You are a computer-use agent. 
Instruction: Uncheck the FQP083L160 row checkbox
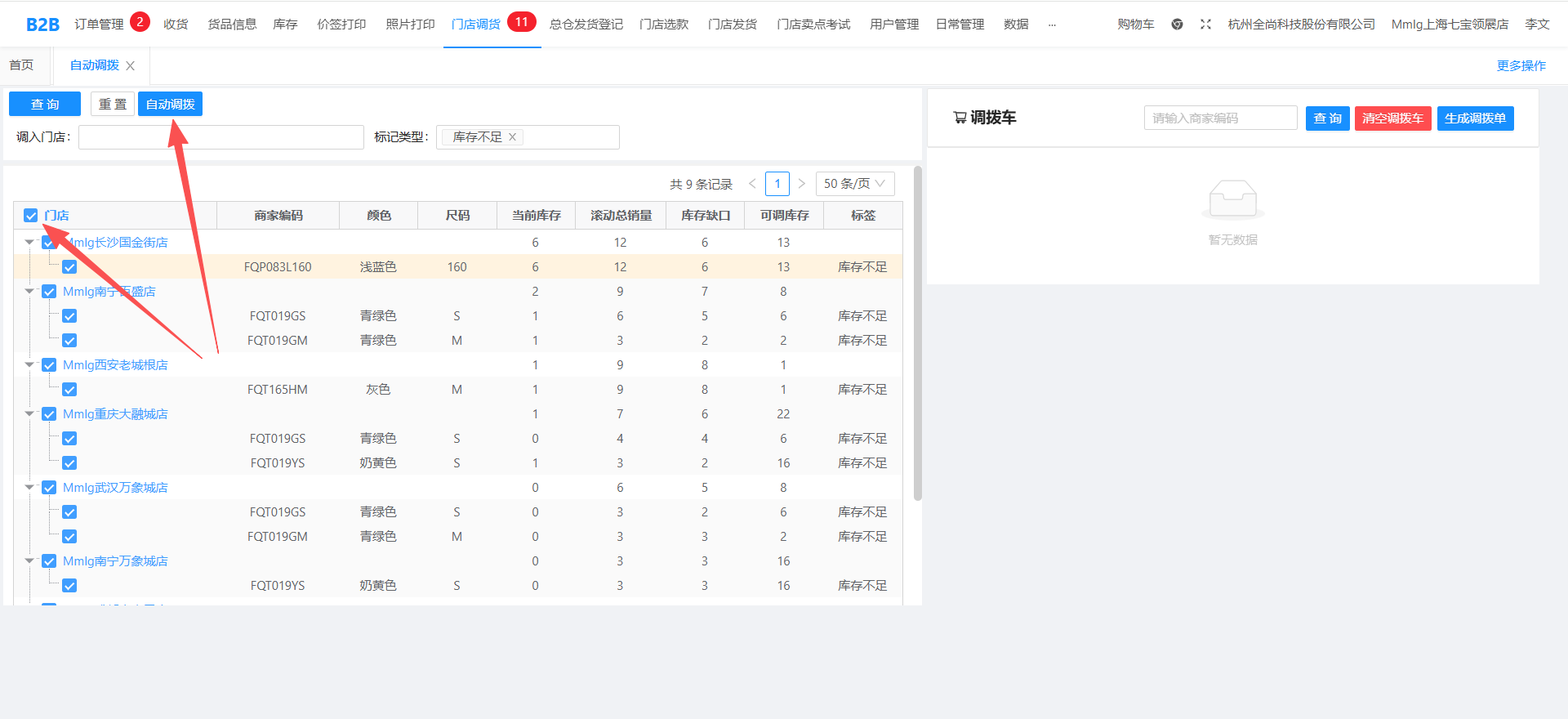click(69, 267)
